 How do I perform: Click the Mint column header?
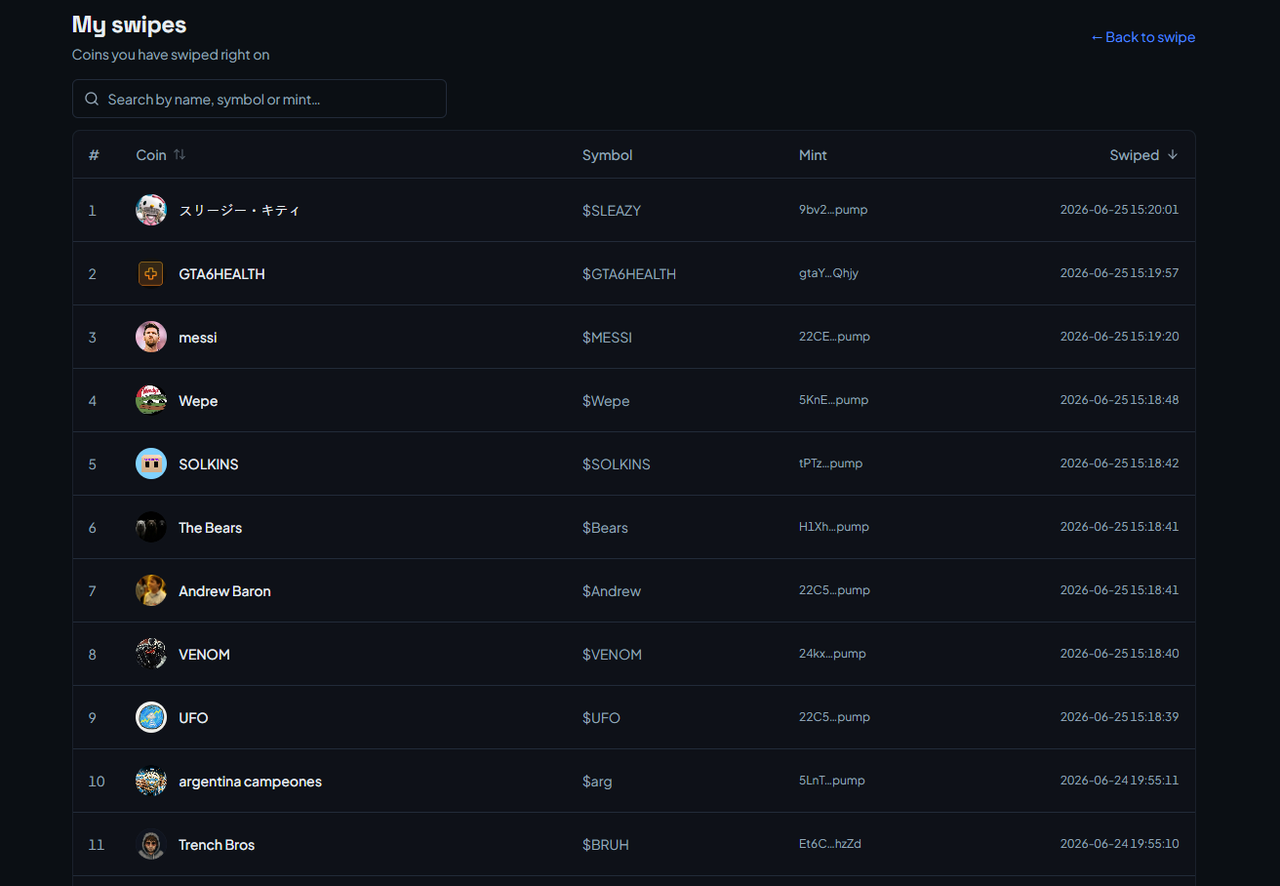point(813,155)
